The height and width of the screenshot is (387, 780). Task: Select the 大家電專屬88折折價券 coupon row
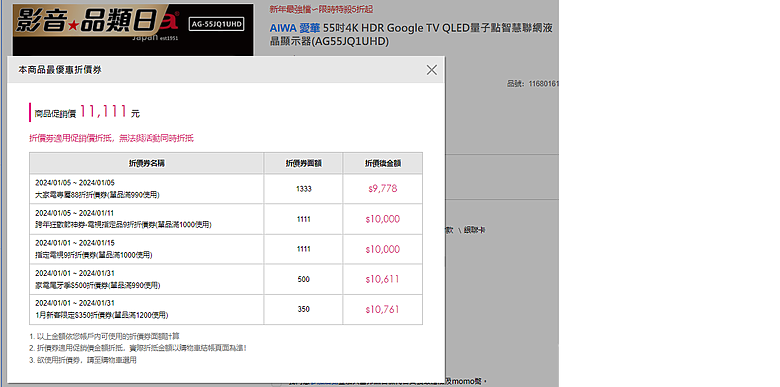pyautogui.click(x=226, y=189)
